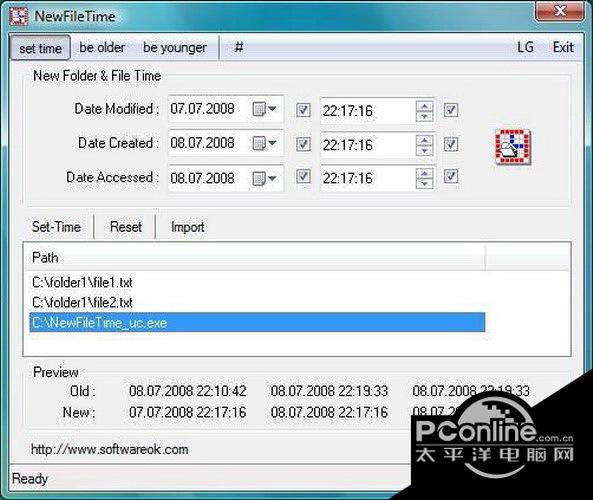Toggle the Date Created date checkbox
Image resolution: width=593 pixels, height=500 pixels.
pyautogui.click(x=303, y=144)
